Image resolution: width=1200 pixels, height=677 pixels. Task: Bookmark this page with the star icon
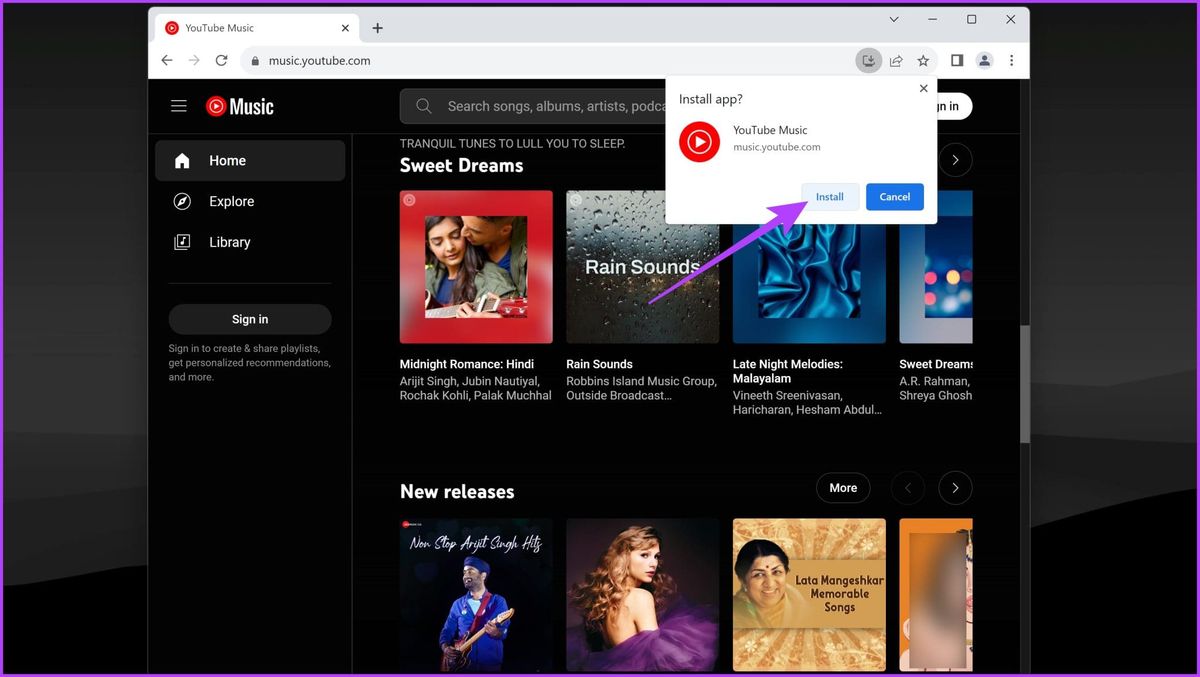(923, 61)
